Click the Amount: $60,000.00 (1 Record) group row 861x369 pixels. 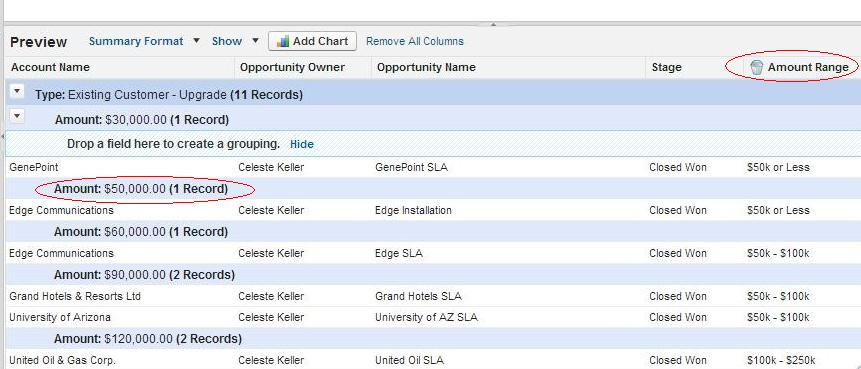432,232
